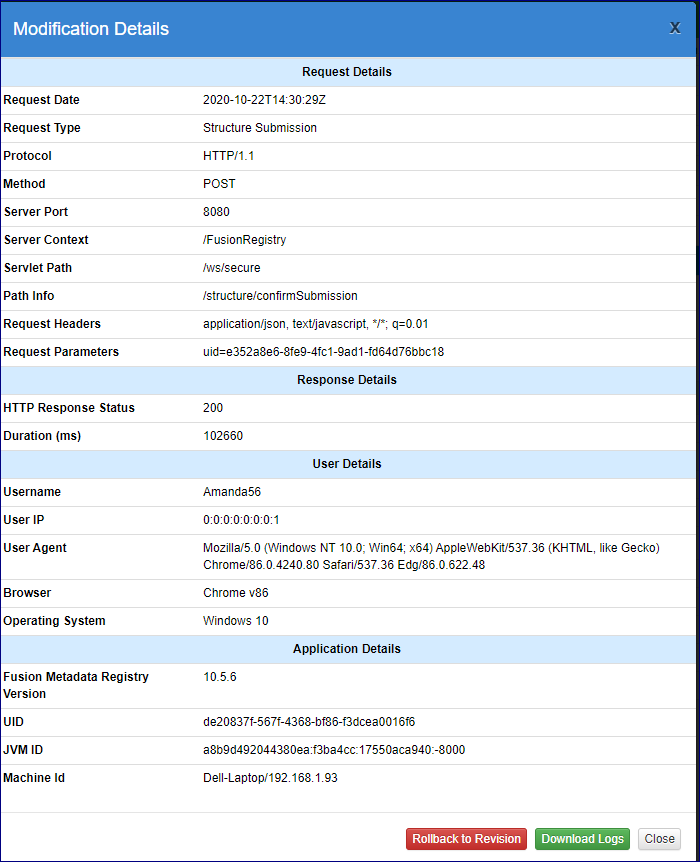Click the username value Amanda56
The image size is (700, 862).
pos(232,492)
